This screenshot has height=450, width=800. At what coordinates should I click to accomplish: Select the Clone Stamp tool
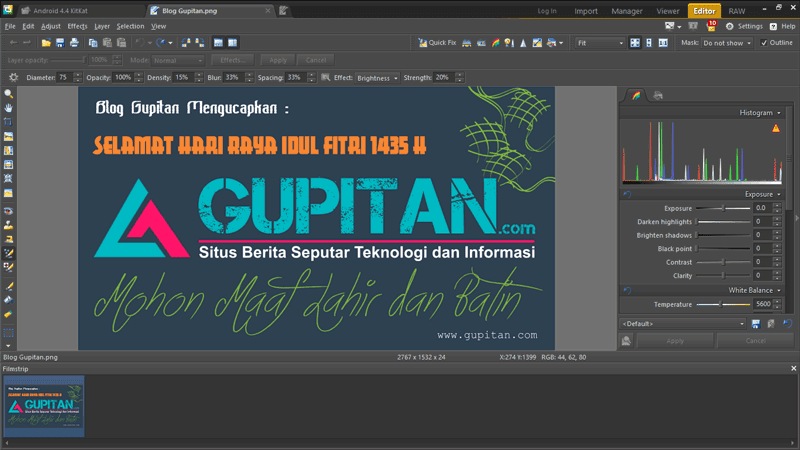pos(9,225)
